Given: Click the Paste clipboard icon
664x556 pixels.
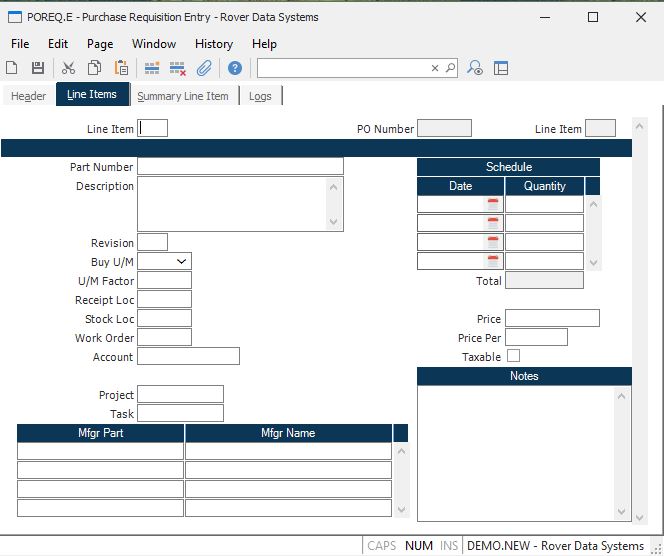Looking at the screenshot, I should tap(121, 68).
